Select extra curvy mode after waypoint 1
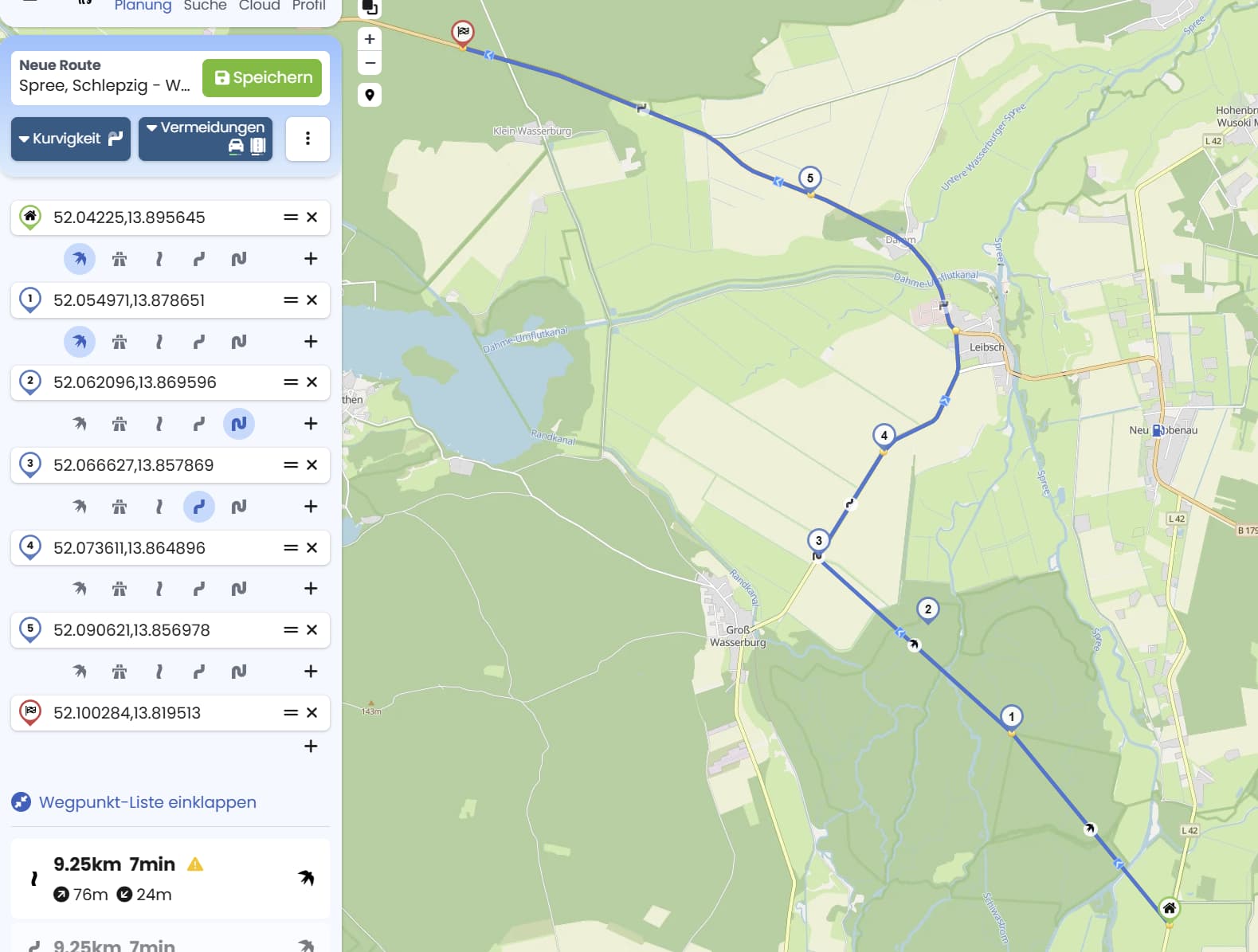1258x952 pixels. click(x=239, y=342)
